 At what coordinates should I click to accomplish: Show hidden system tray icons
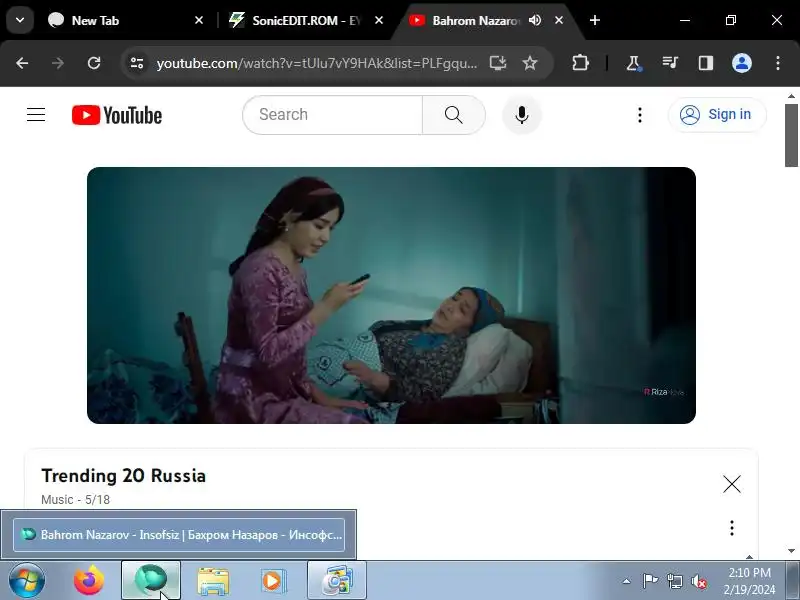(627, 581)
